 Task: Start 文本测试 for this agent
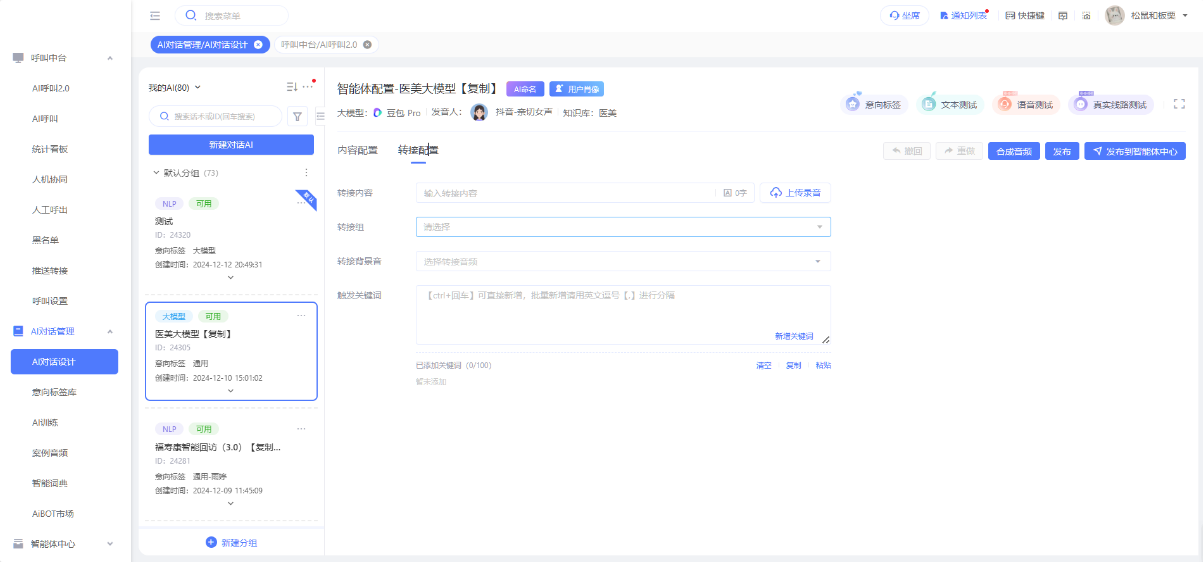(x=949, y=104)
